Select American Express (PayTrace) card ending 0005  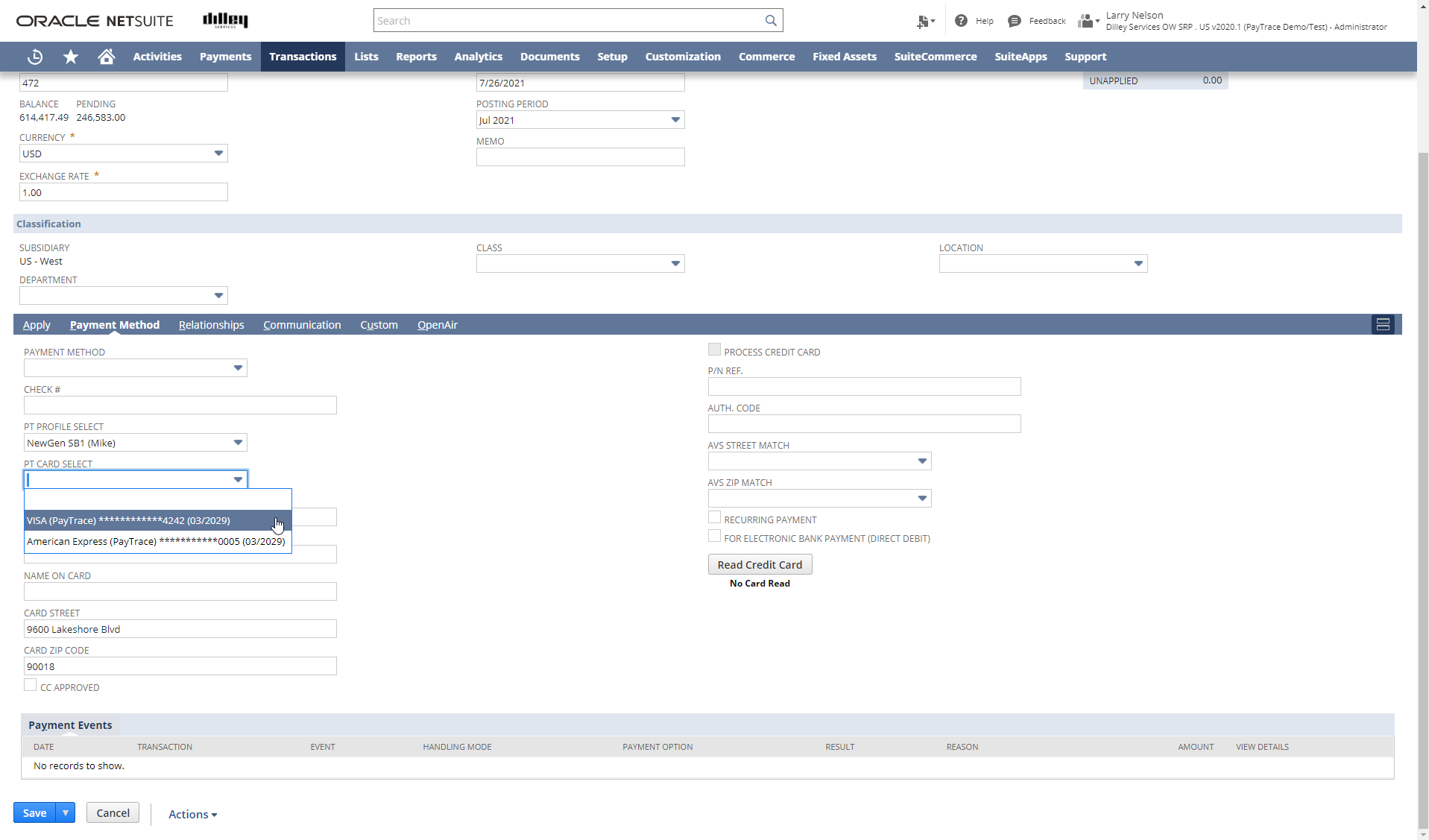point(158,541)
